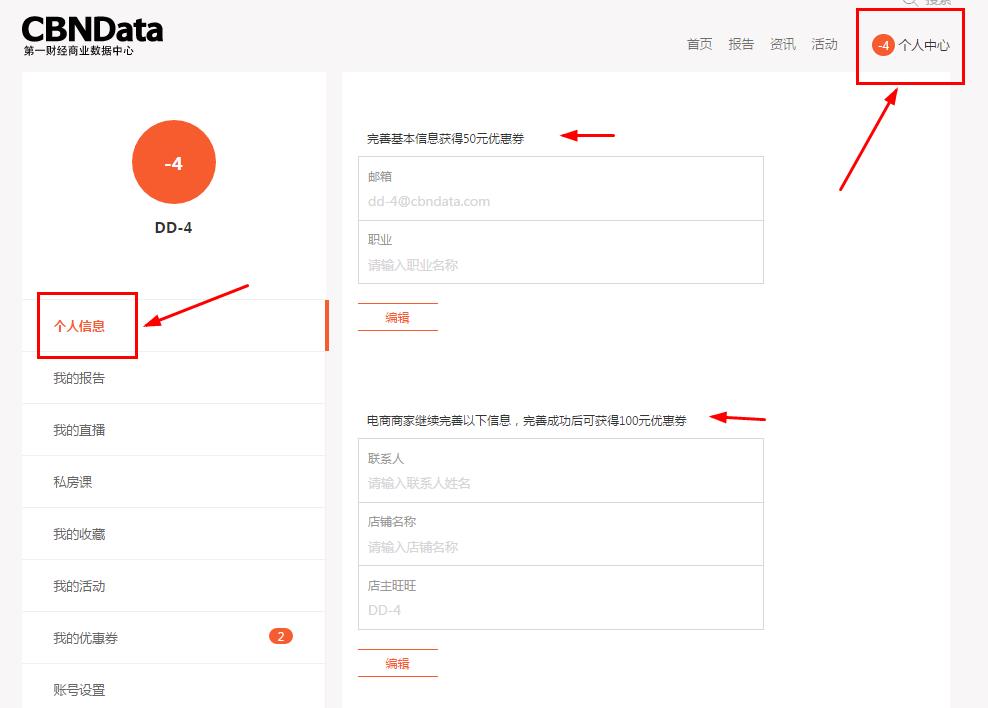The image size is (988, 708).
Task: Open 我的报告 in the sidebar
Action: pos(79,378)
